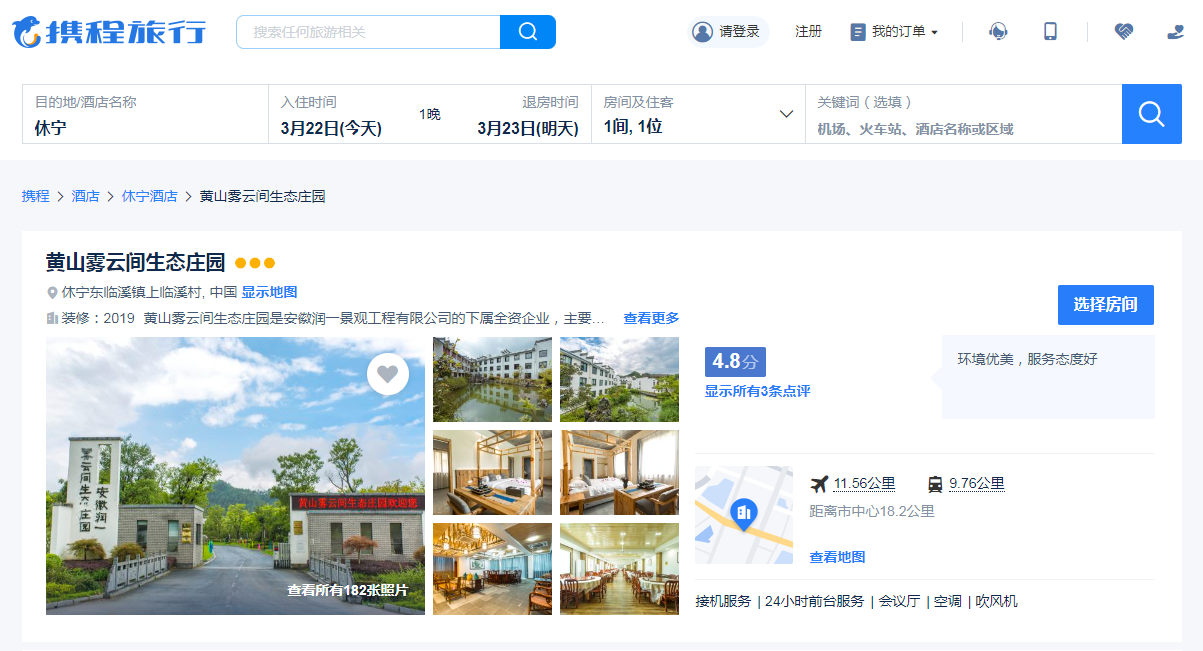Click 距离市中心18.2公里 text
This screenshot has height=651, width=1203.
click(872, 511)
